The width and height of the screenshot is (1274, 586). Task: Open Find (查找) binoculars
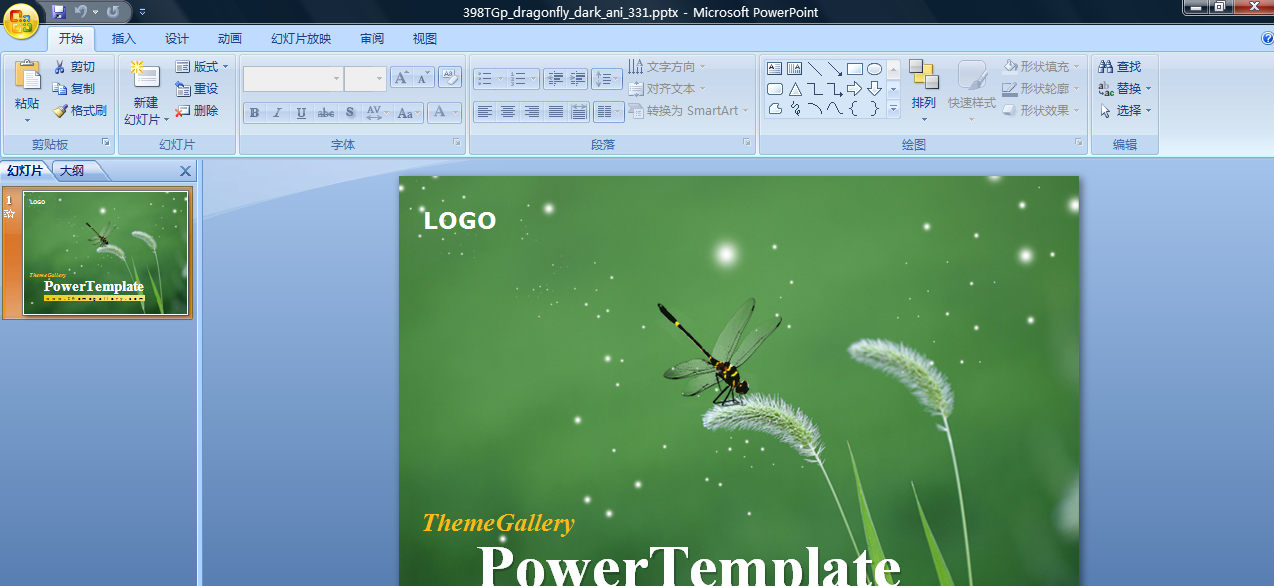pyautogui.click(x=1120, y=67)
